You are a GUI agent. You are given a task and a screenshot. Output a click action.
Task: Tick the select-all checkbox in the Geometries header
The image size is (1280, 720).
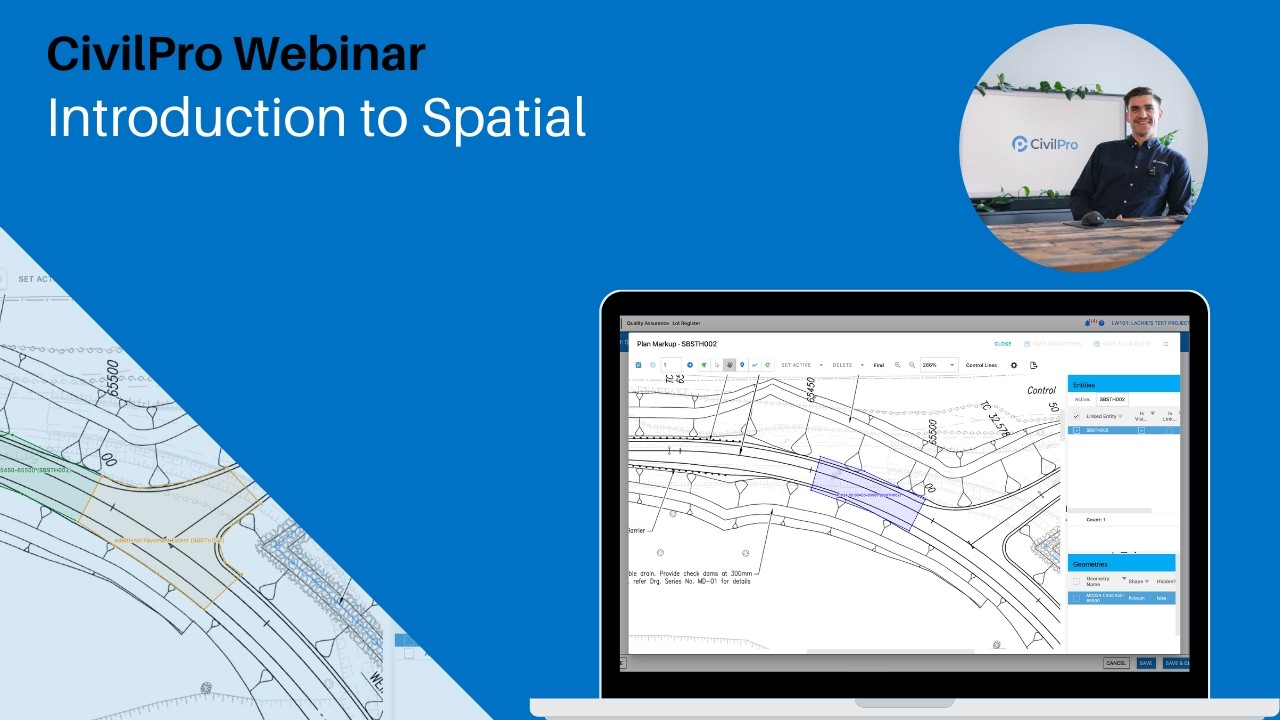[1076, 581]
